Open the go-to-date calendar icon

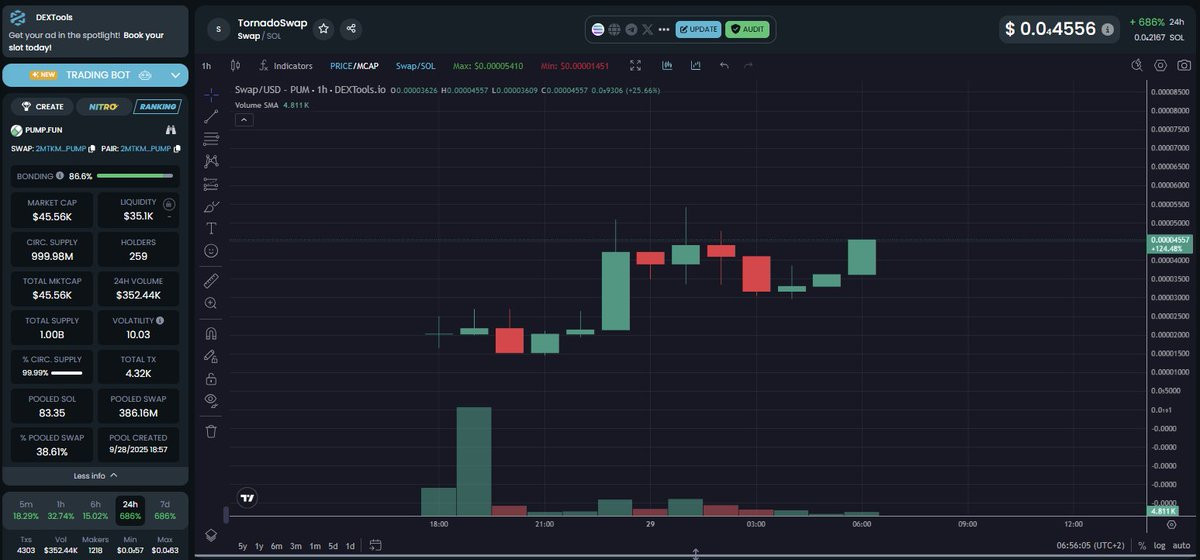coord(375,545)
